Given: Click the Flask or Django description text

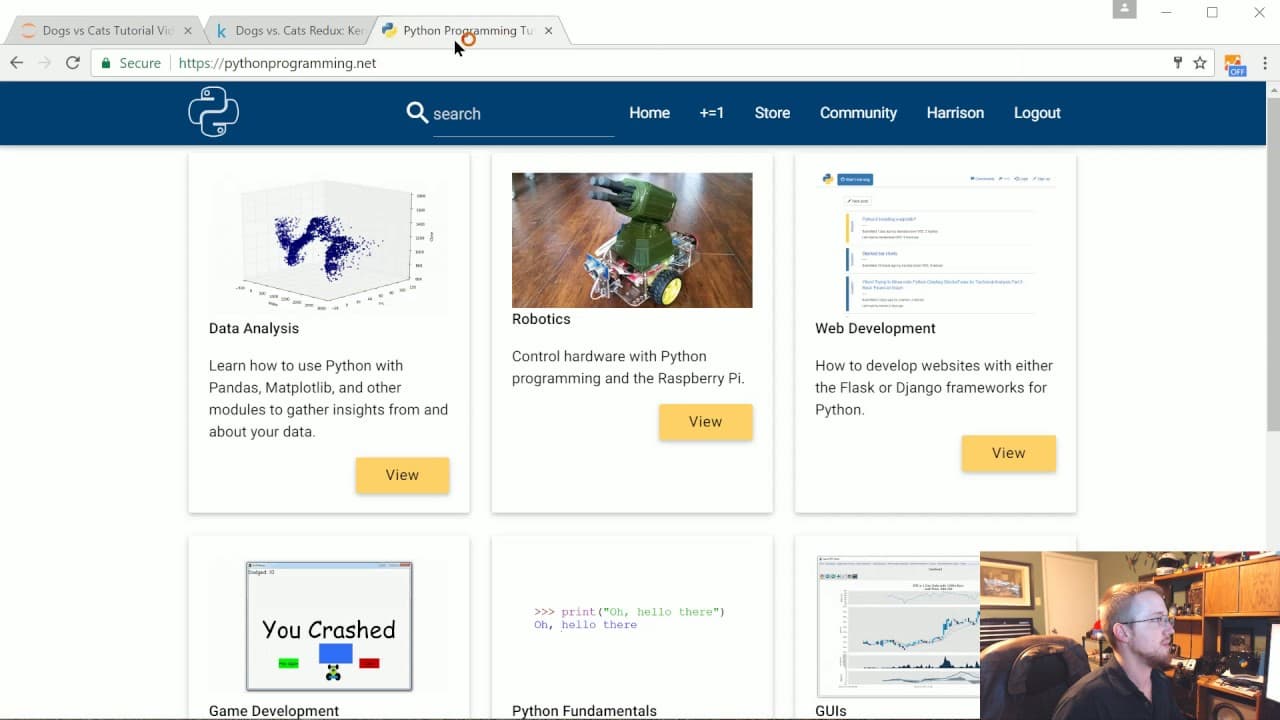Looking at the screenshot, I should pos(934,388).
